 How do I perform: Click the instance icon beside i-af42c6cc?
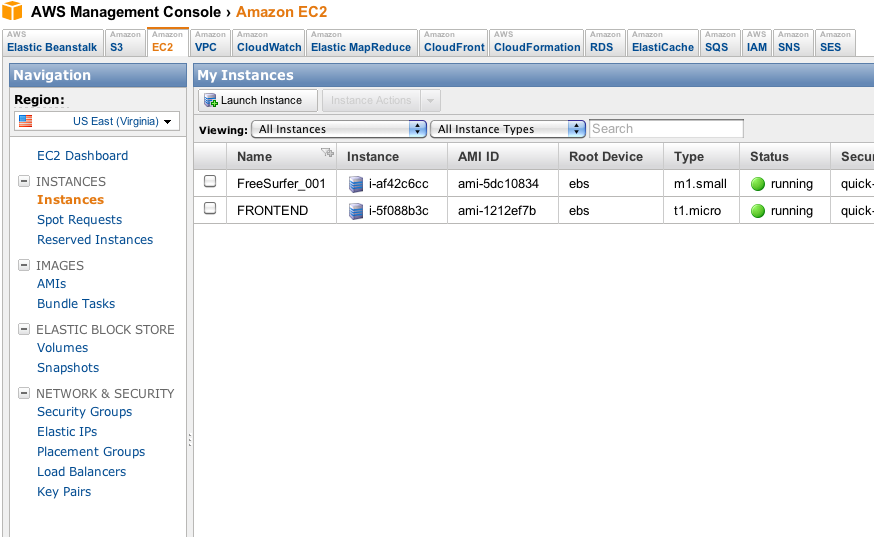click(x=356, y=184)
